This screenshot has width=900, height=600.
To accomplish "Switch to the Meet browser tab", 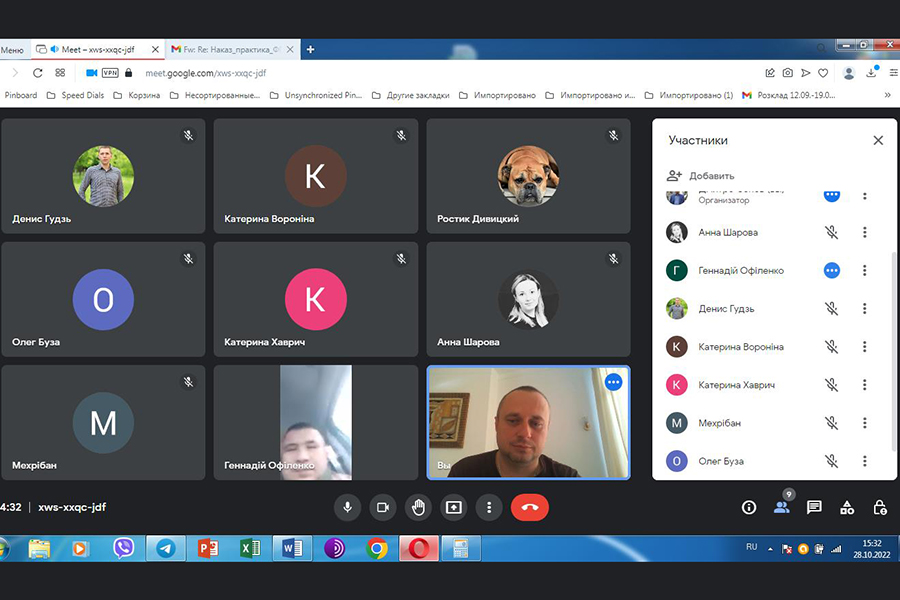I will pos(95,49).
